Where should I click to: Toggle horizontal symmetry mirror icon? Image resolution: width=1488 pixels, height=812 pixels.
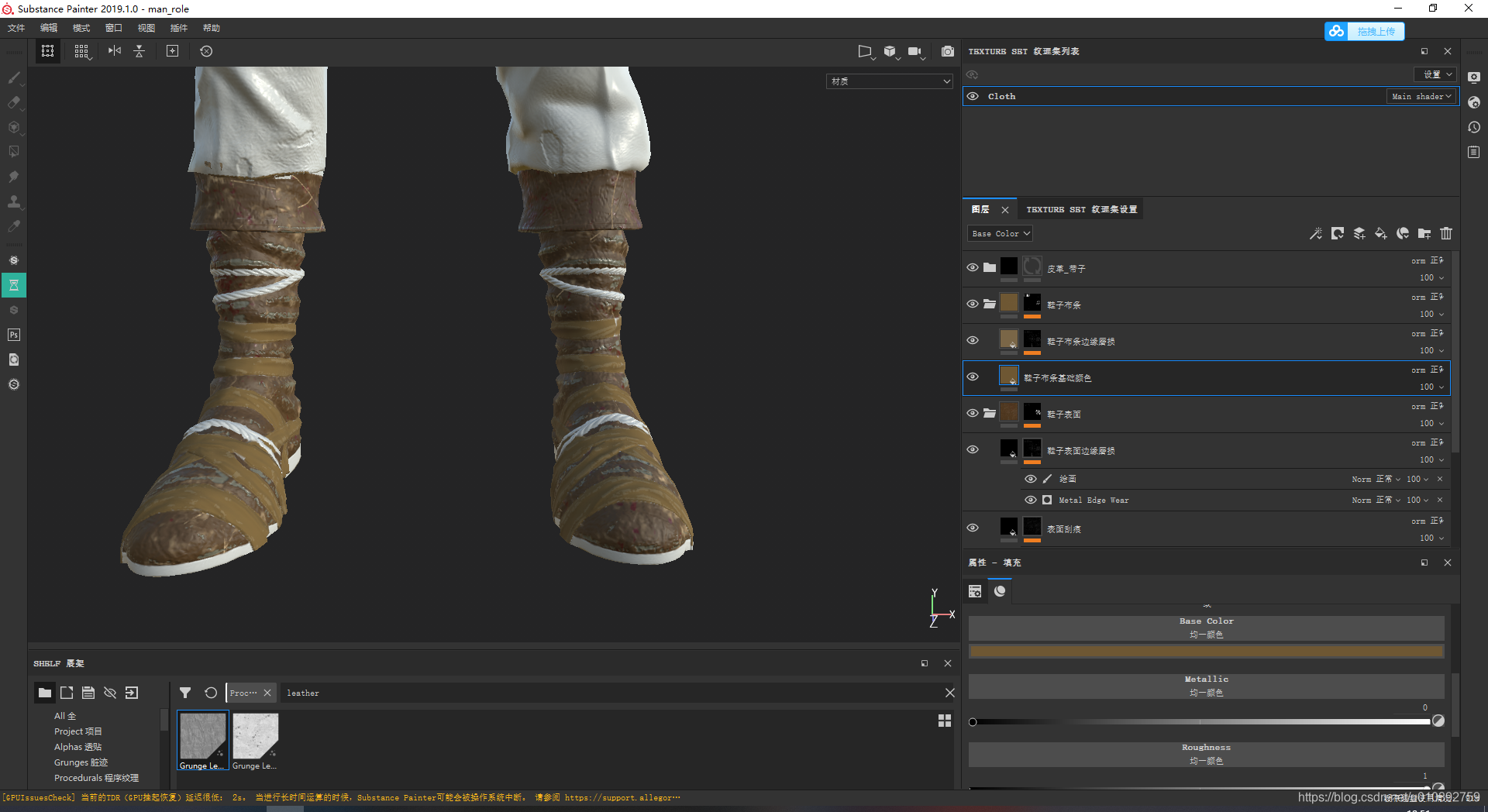tap(115, 51)
